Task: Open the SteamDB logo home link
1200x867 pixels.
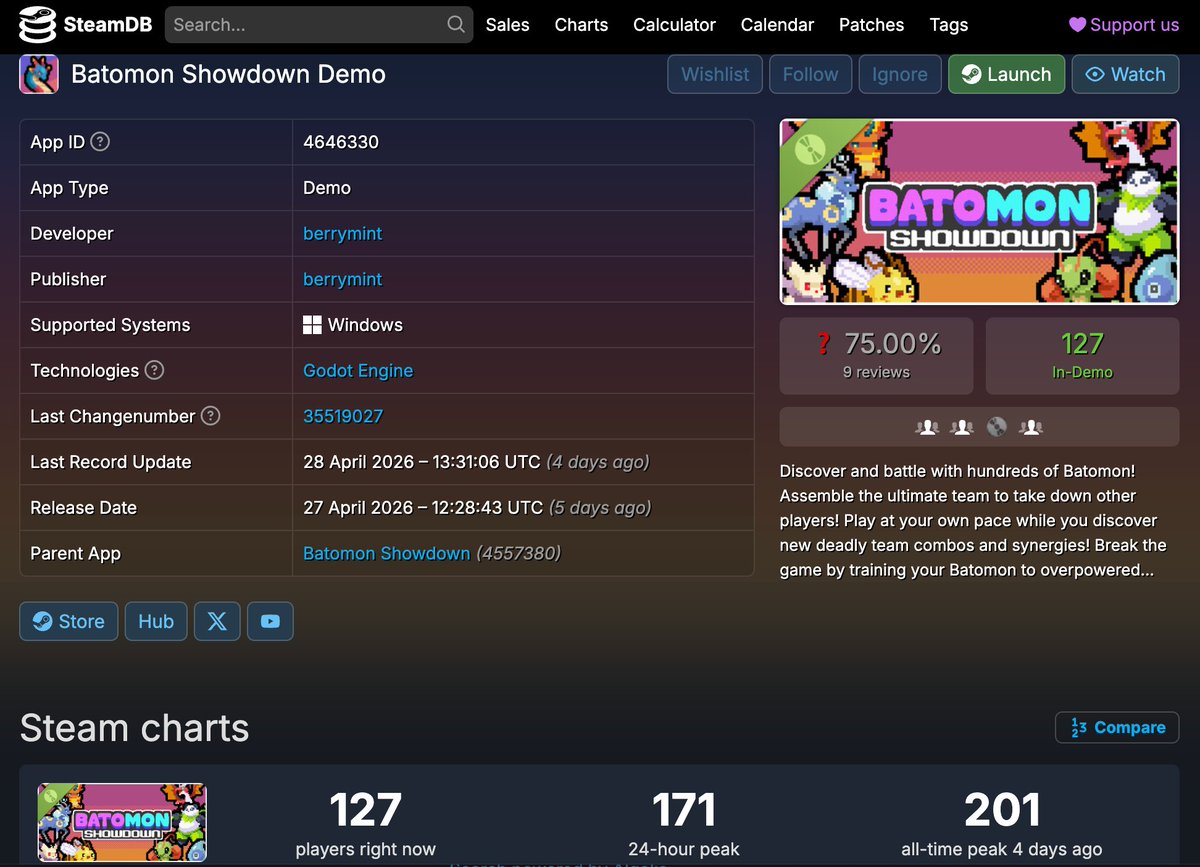Action: point(85,25)
